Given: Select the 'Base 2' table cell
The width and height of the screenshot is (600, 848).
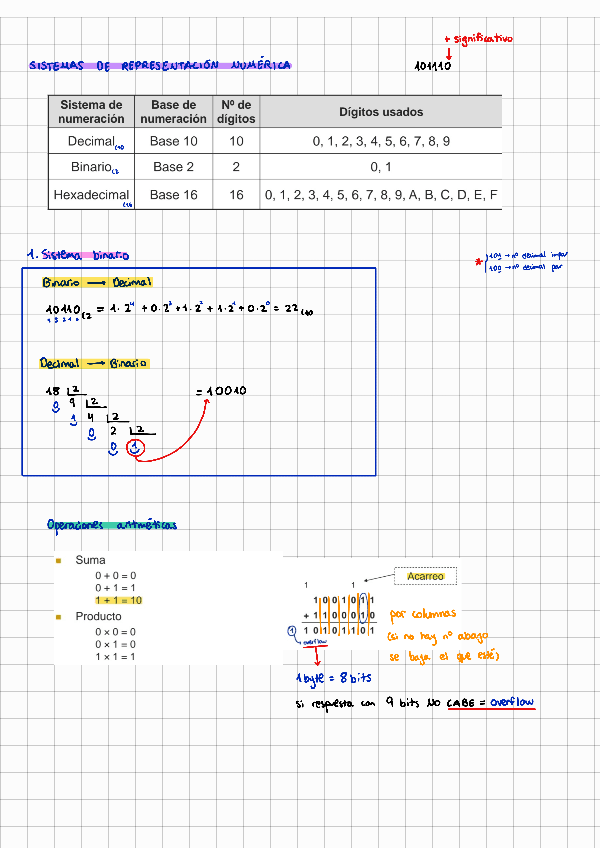Looking at the screenshot, I should click(x=174, y=168).
